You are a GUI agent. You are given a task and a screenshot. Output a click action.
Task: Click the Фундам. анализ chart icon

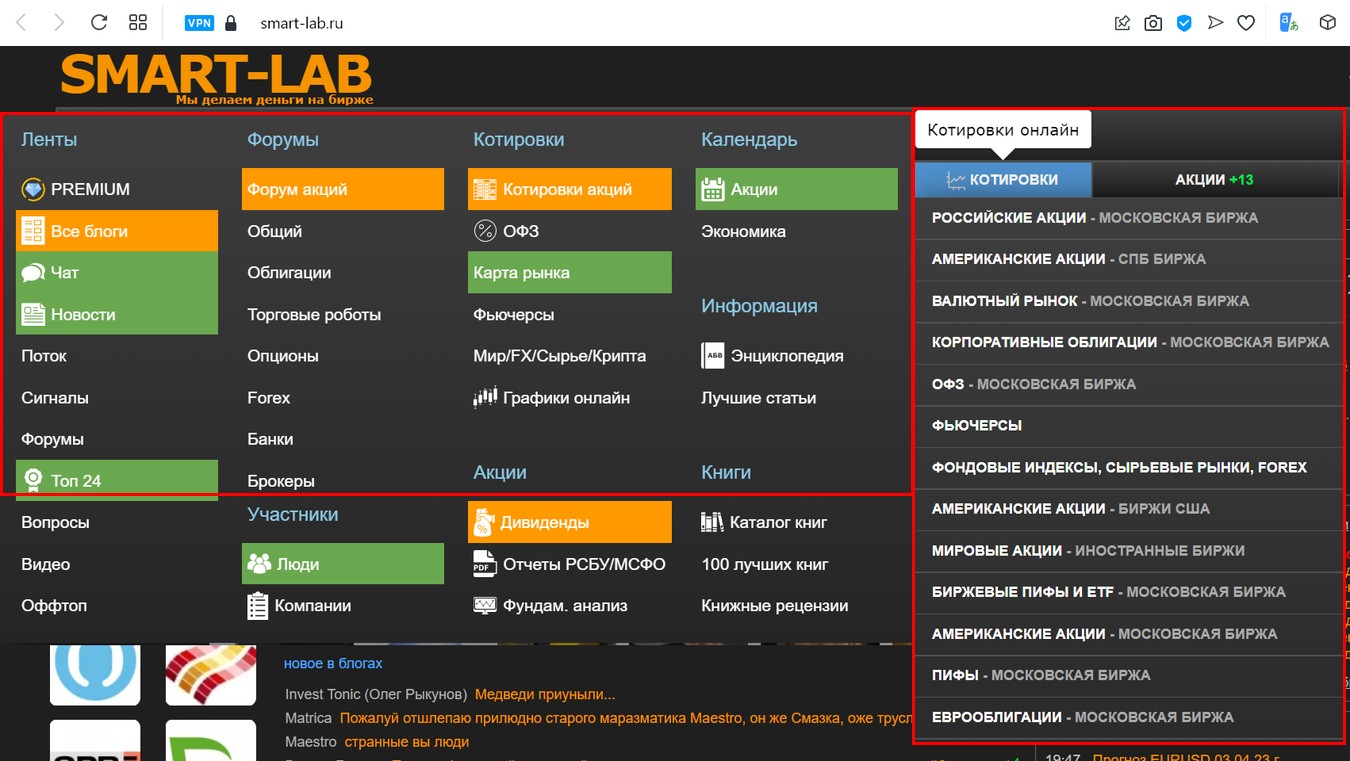485,605
